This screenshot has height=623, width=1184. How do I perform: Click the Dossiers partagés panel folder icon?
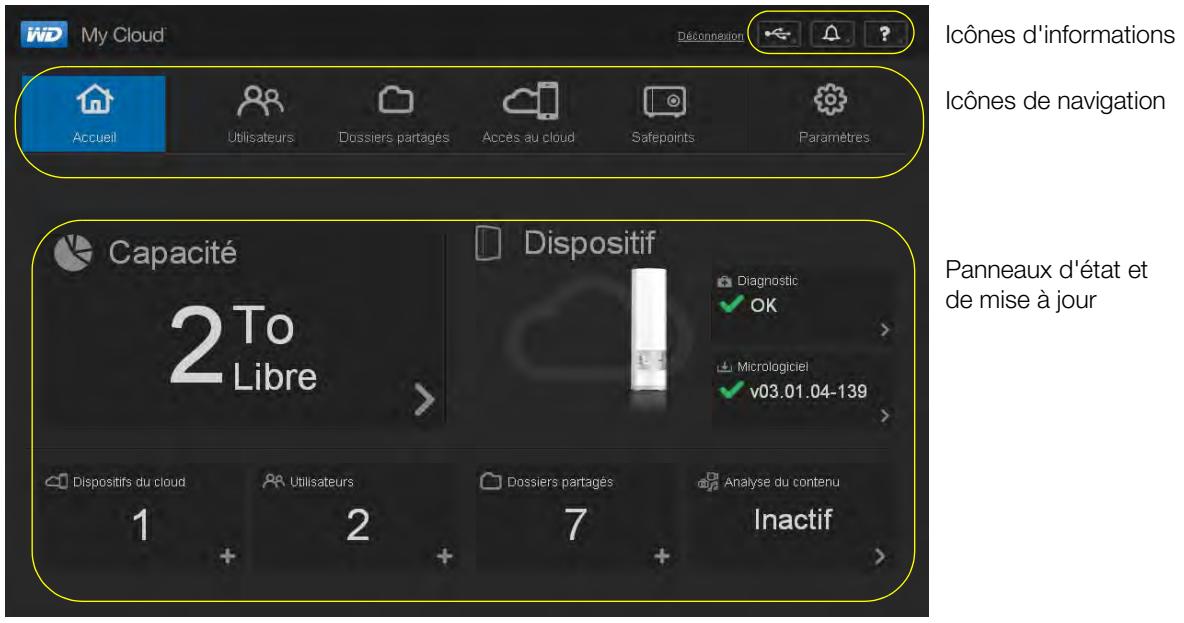point(491,481)
